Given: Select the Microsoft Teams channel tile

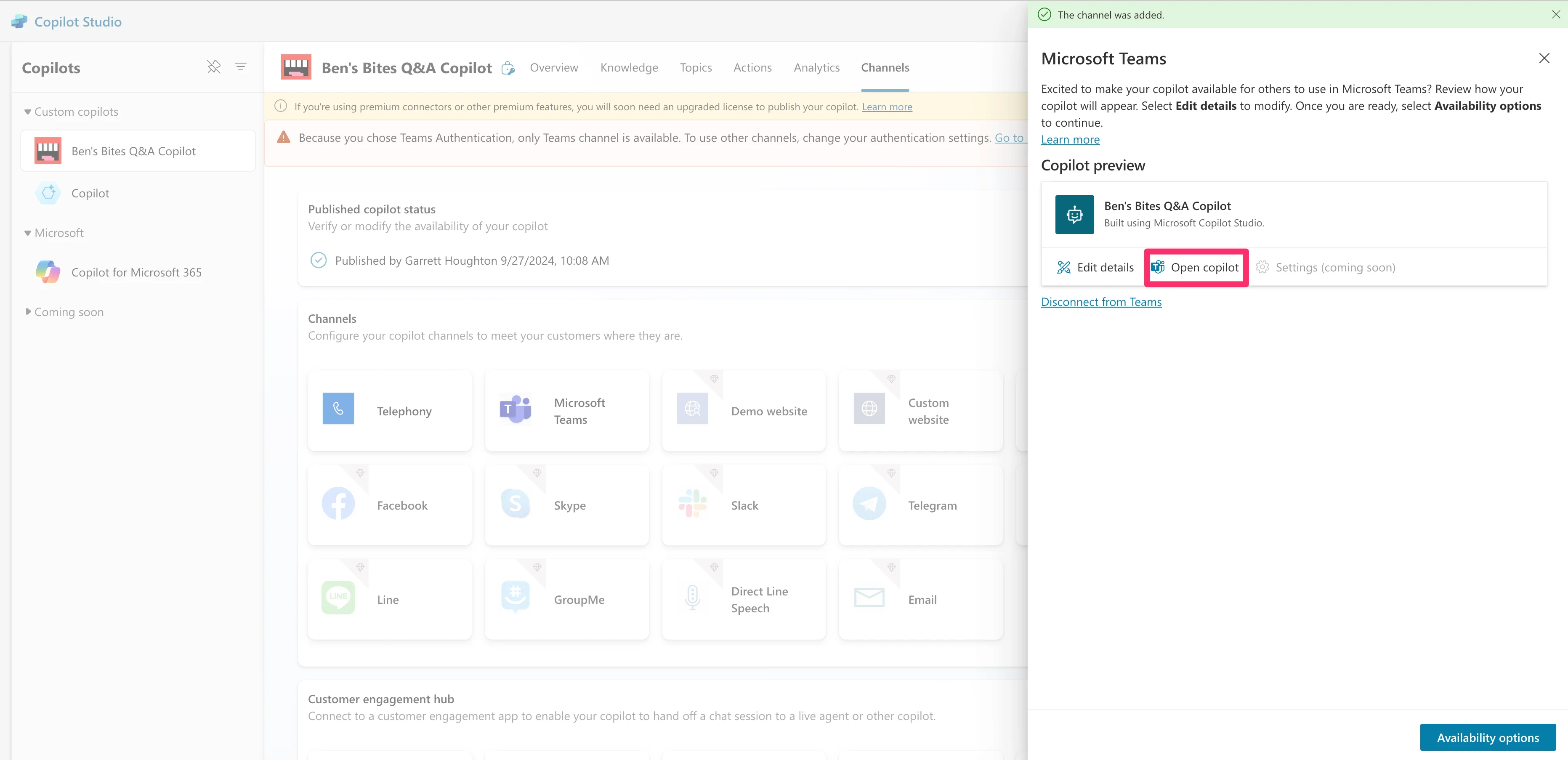Looking at the screenshot, I should (x=567, y=411).
